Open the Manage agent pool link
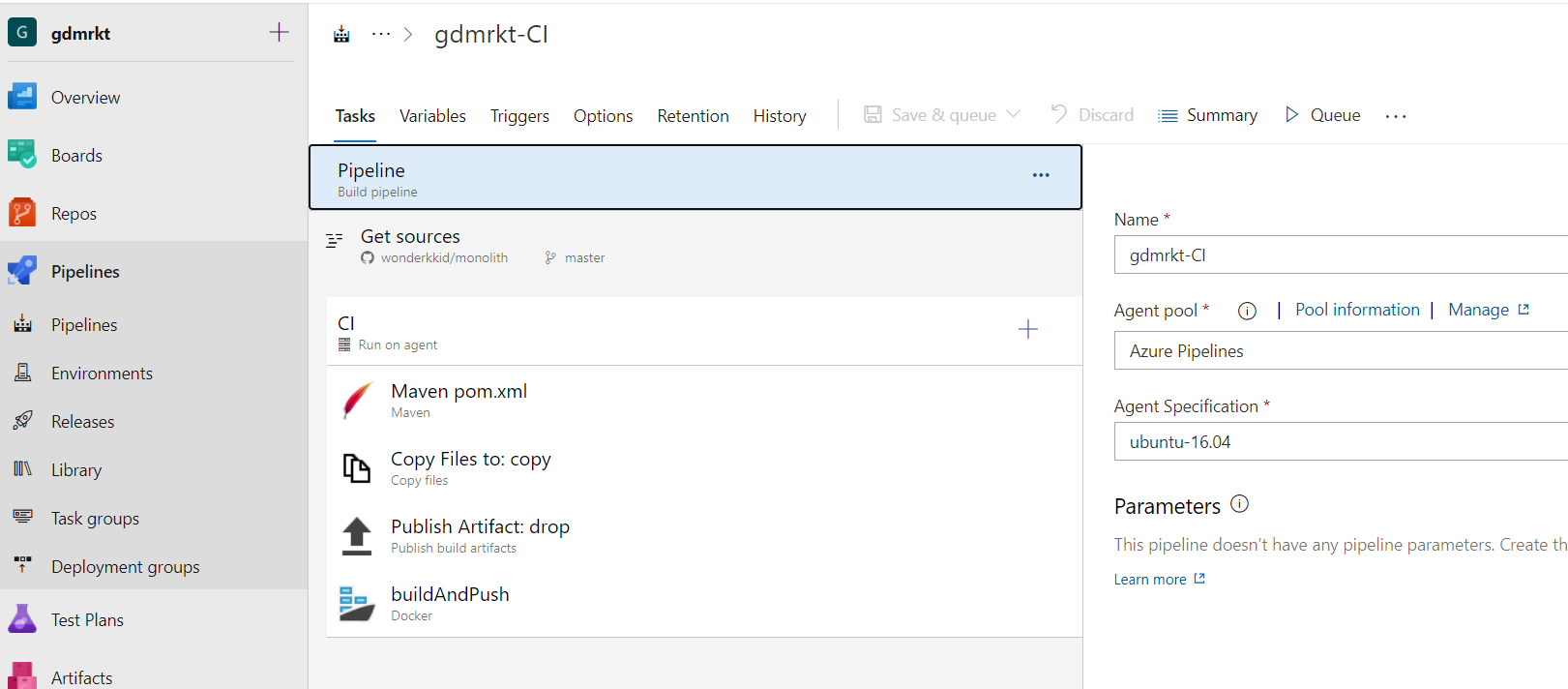The image size is (1568, 689). tap(1489, 310)
